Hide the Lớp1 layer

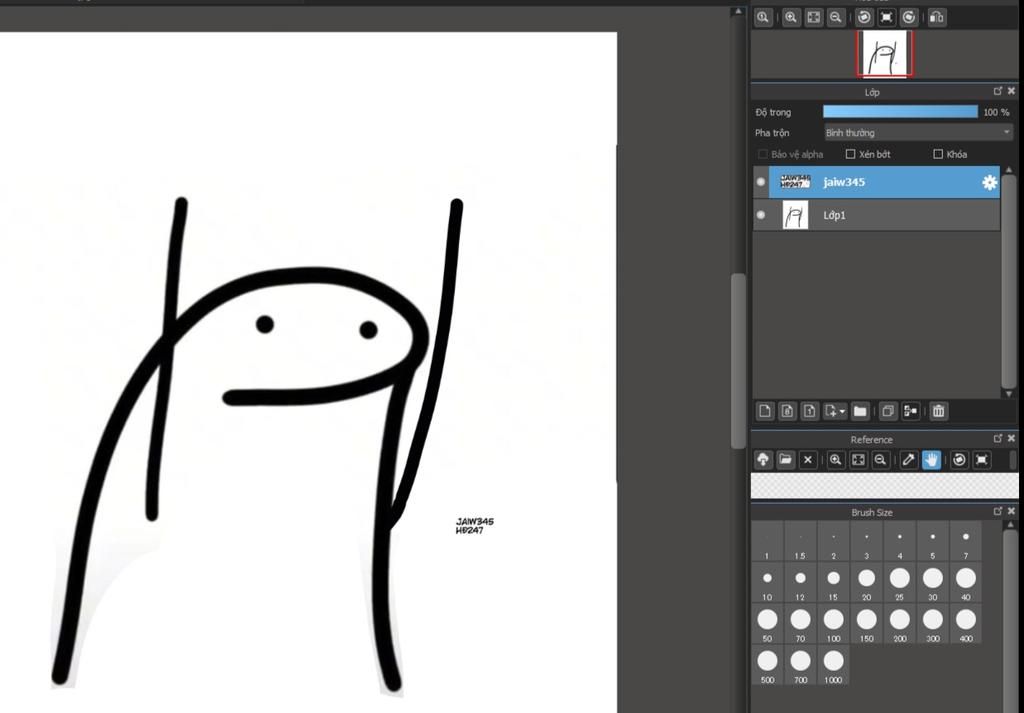click(x=761, y=215)
